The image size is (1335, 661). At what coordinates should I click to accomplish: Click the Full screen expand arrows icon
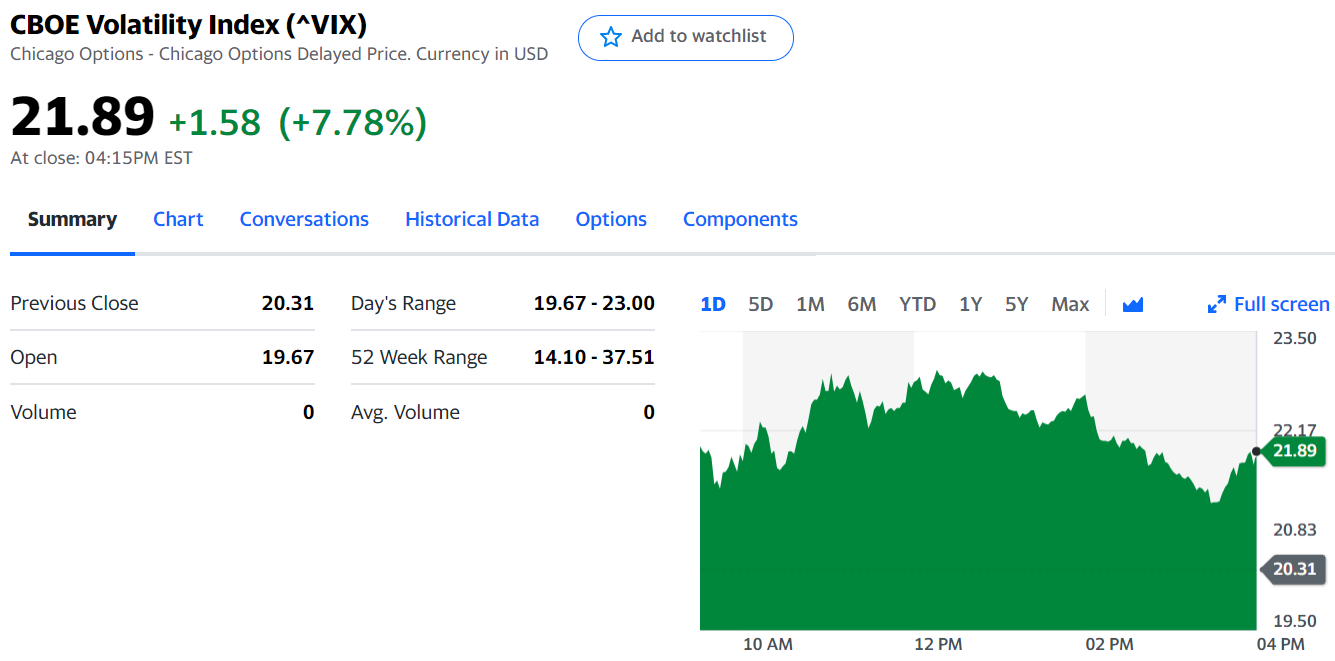(1217, 304)
